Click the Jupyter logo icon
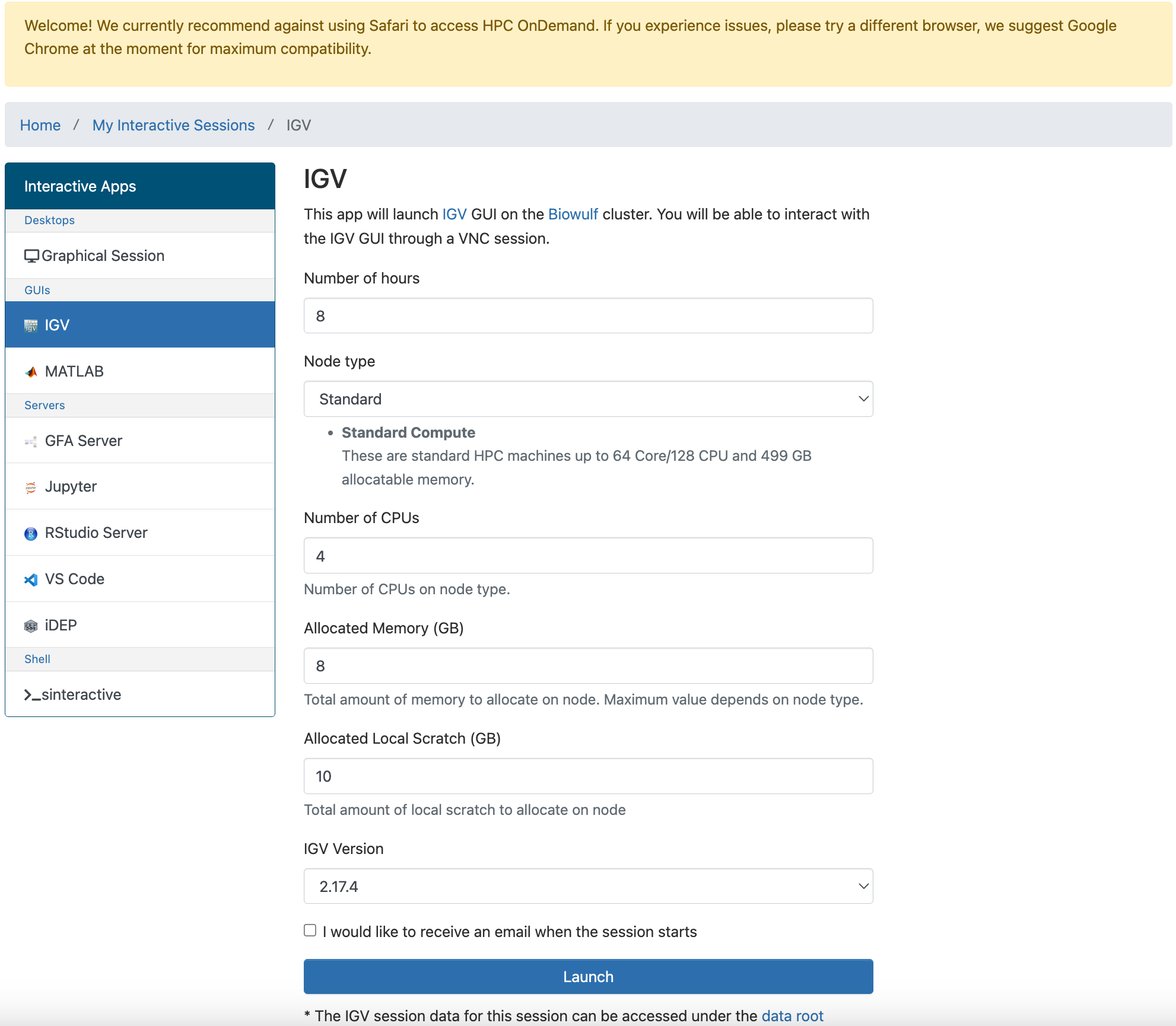Image resolution: width=1176 pixels, height=1026 pixels. [31, 487]
